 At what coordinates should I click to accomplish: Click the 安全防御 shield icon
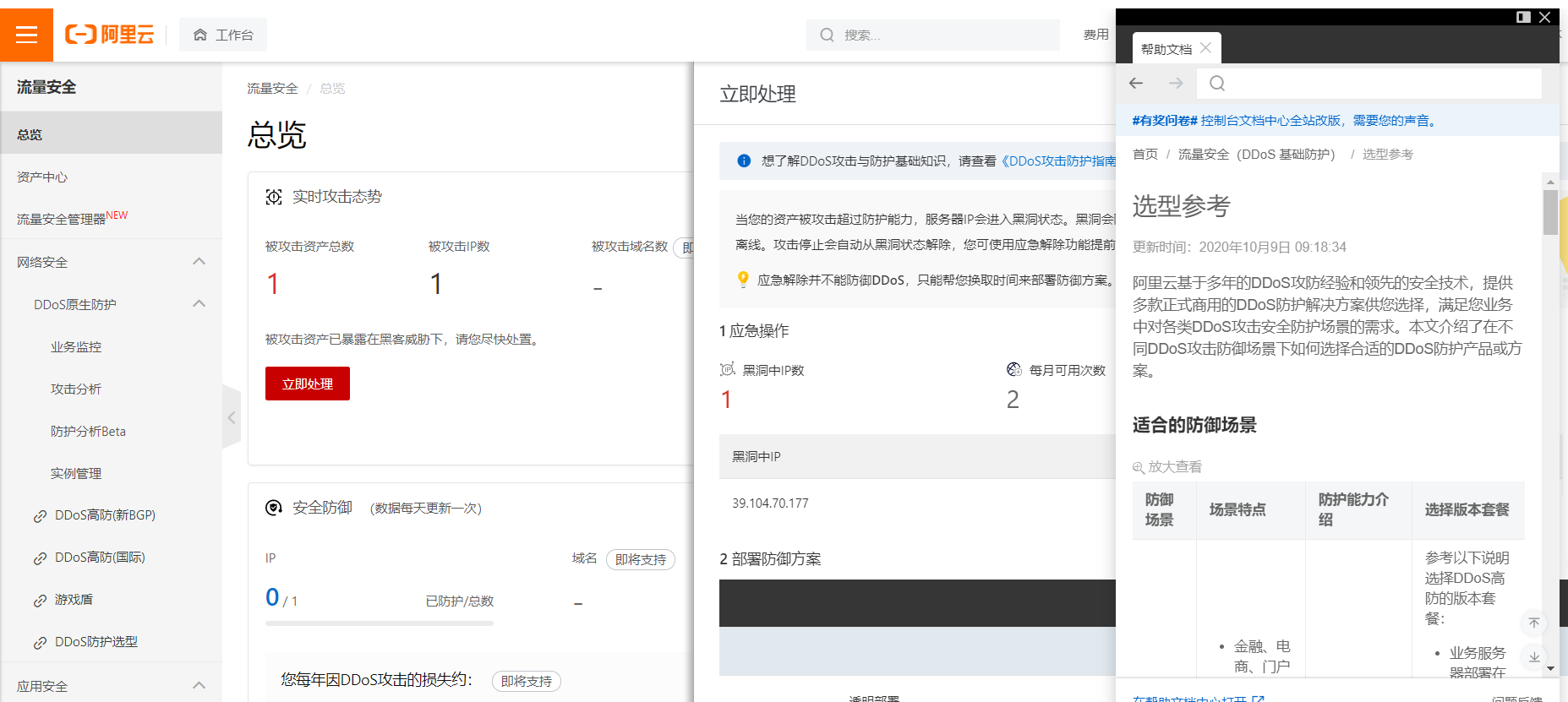(274, 508)
